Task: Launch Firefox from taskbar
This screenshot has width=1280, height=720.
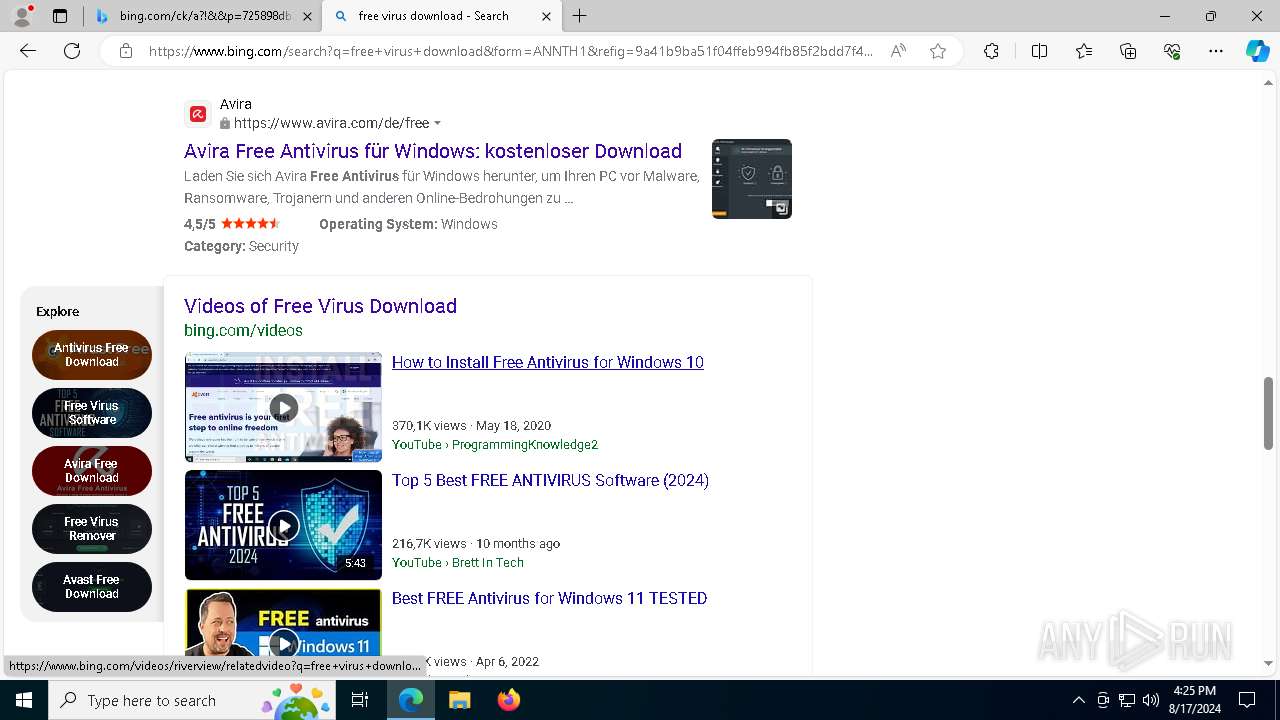Action: pyautogui.click(x=508, y=700)
